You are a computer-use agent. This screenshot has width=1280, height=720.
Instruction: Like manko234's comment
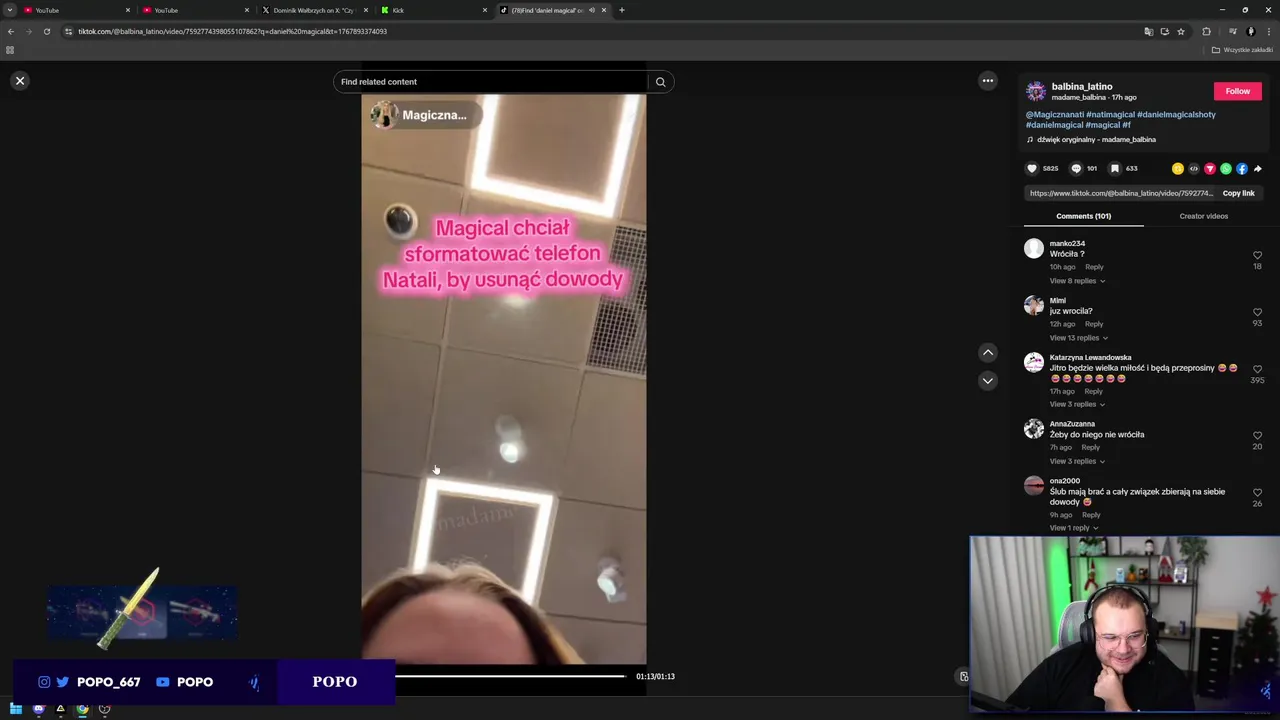click(1257, 255)
